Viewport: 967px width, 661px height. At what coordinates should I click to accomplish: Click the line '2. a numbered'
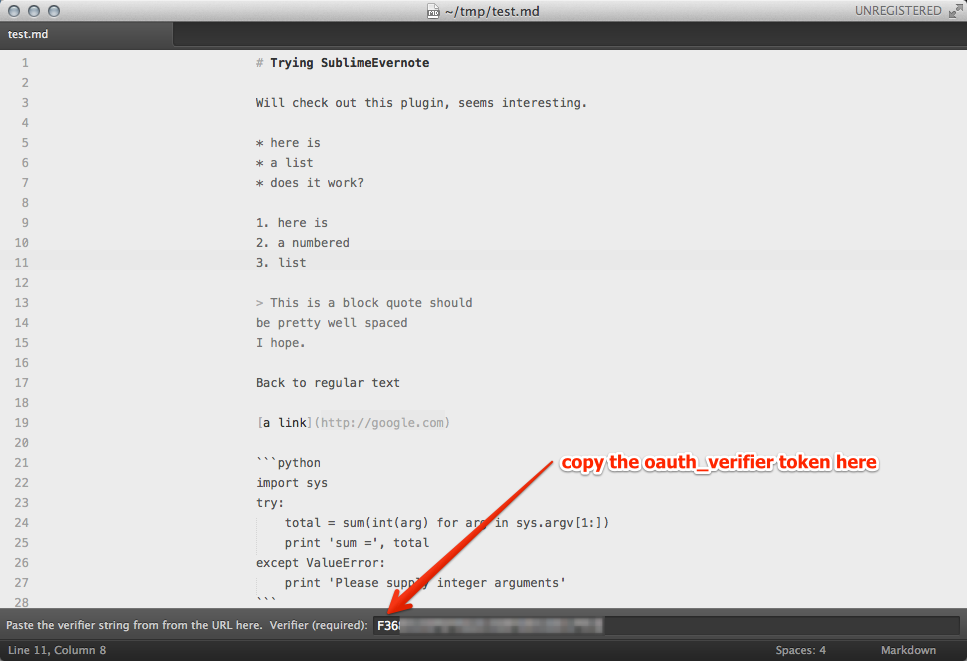click(303, 243)
